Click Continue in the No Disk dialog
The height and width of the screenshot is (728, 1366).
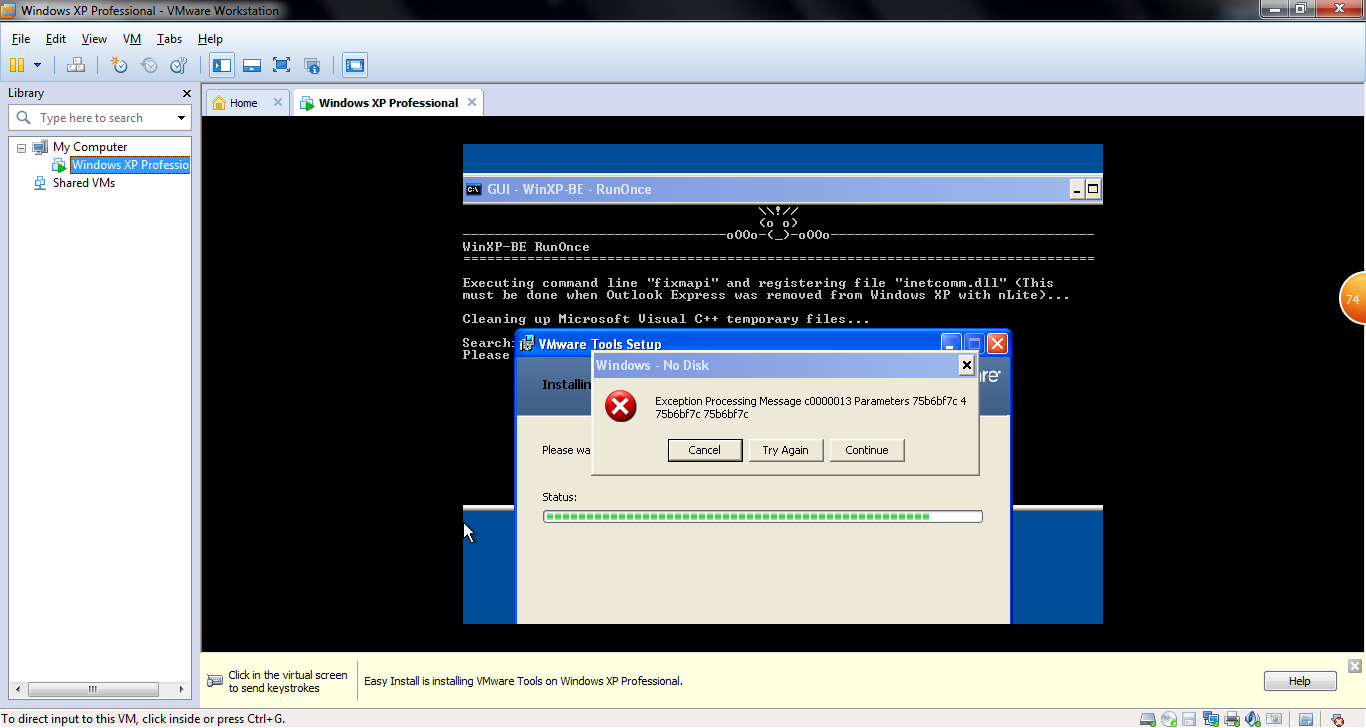coord(867,450)
